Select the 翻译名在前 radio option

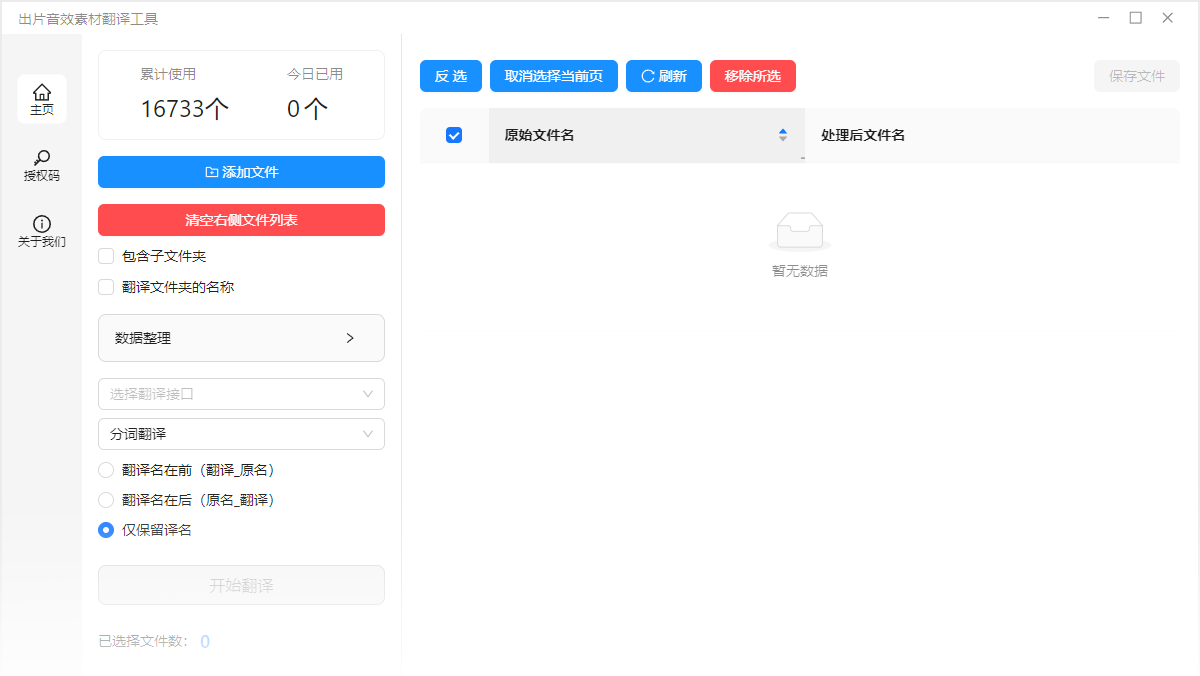106,469
